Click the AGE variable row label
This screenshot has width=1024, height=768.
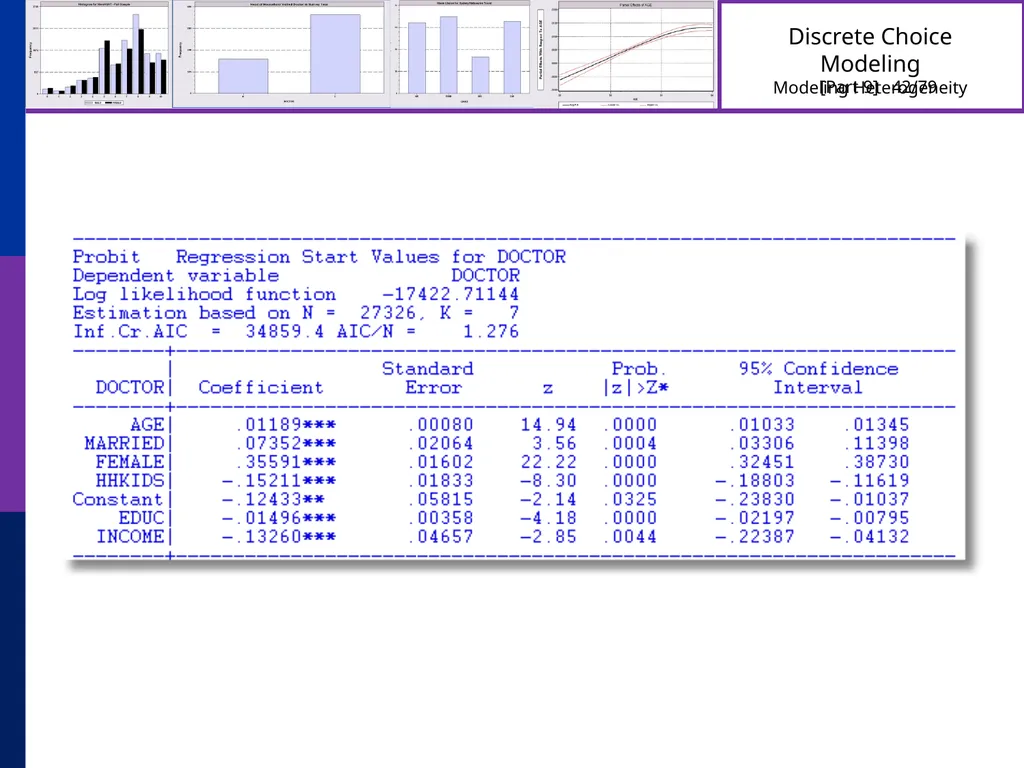(x=147, y=424)
